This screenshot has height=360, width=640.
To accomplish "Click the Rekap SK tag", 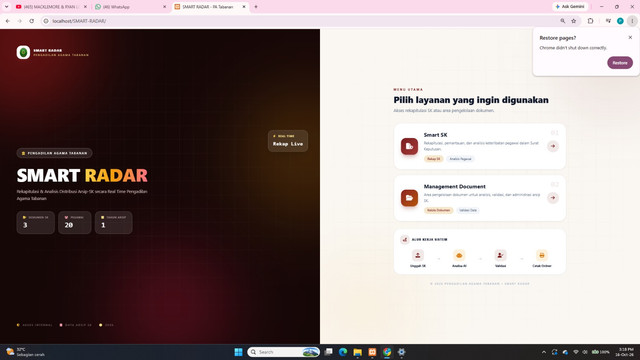I will pyautogui.click(x=433, y=159).
